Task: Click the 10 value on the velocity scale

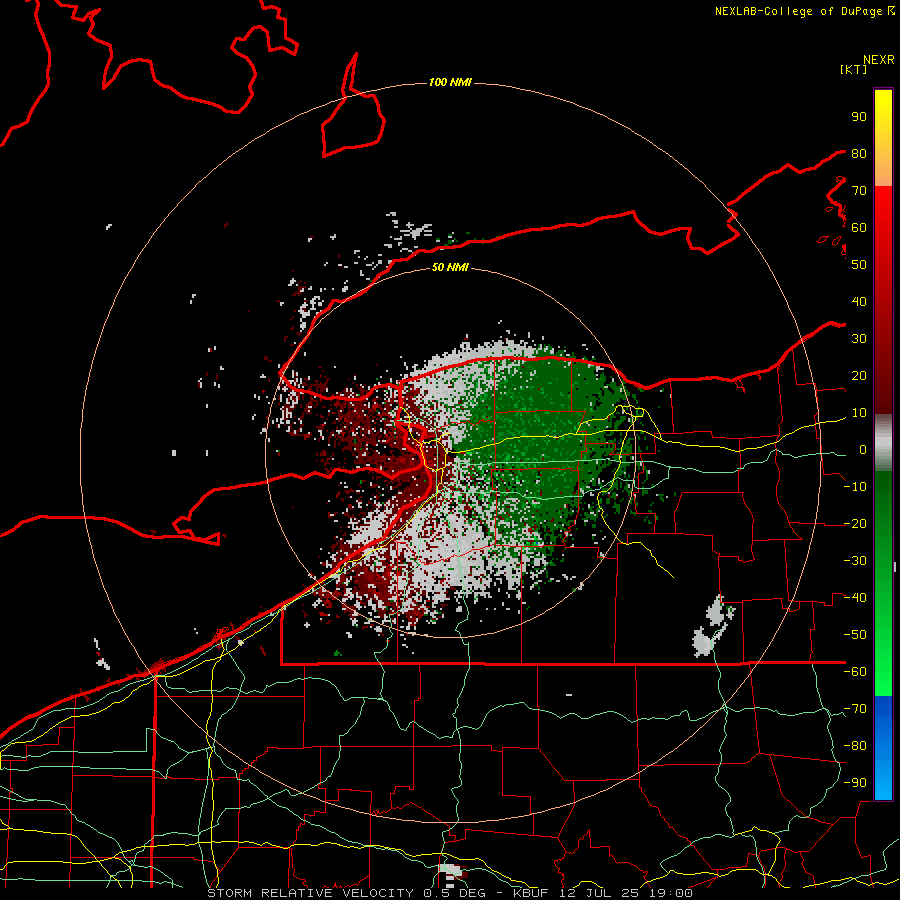Action: (x=859, y=413)
